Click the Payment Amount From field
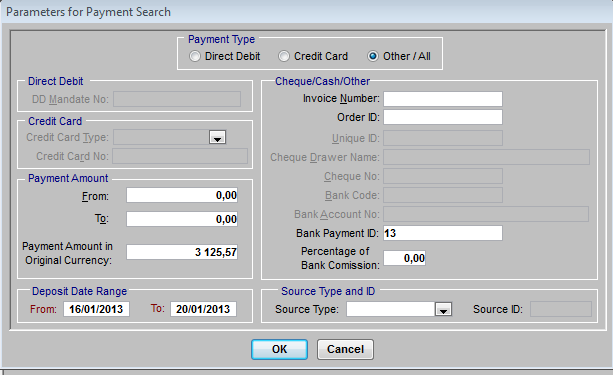 click(x=182, y=195)
